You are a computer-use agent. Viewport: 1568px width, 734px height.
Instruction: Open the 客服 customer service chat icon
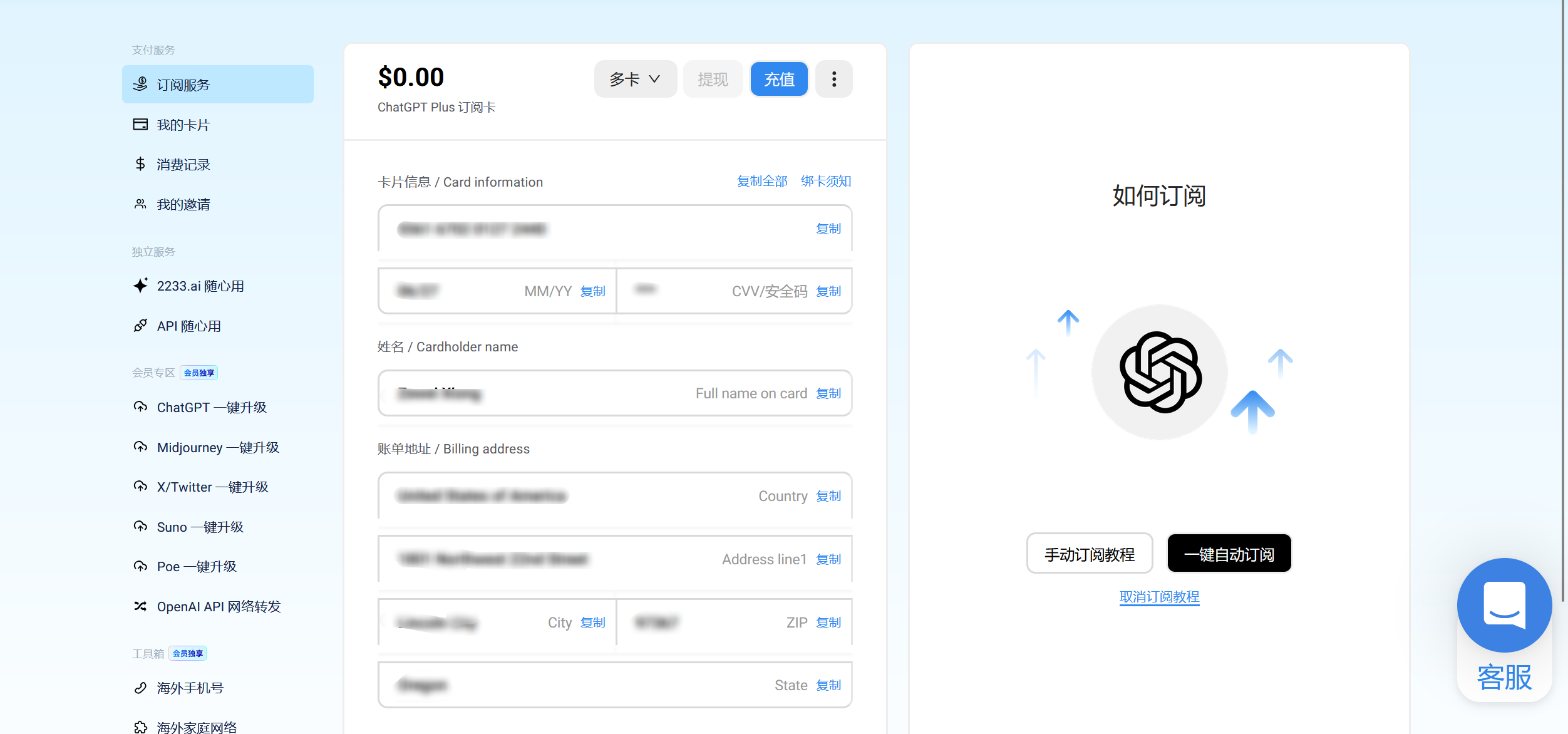point(1504,606)
